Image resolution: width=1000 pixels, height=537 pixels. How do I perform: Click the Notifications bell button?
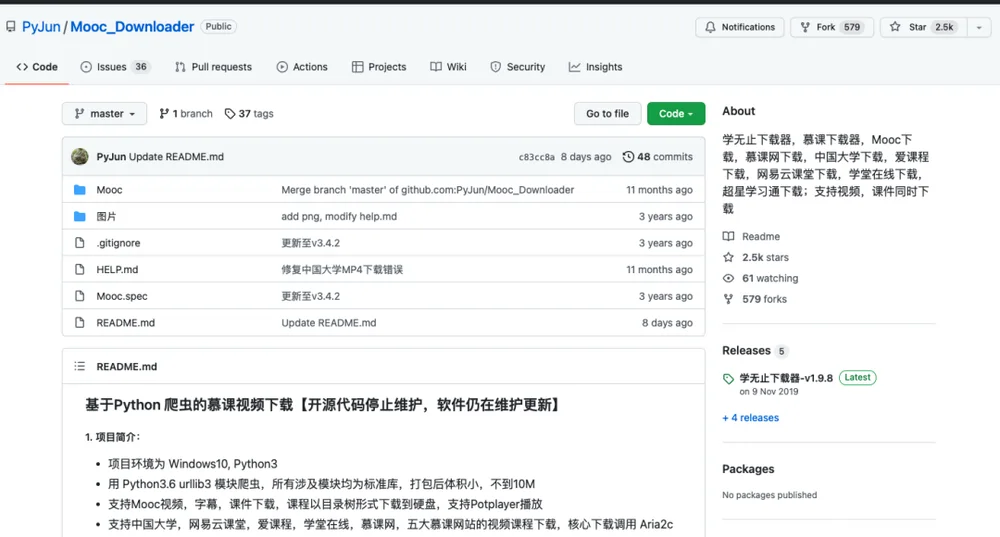pos(740,27)
